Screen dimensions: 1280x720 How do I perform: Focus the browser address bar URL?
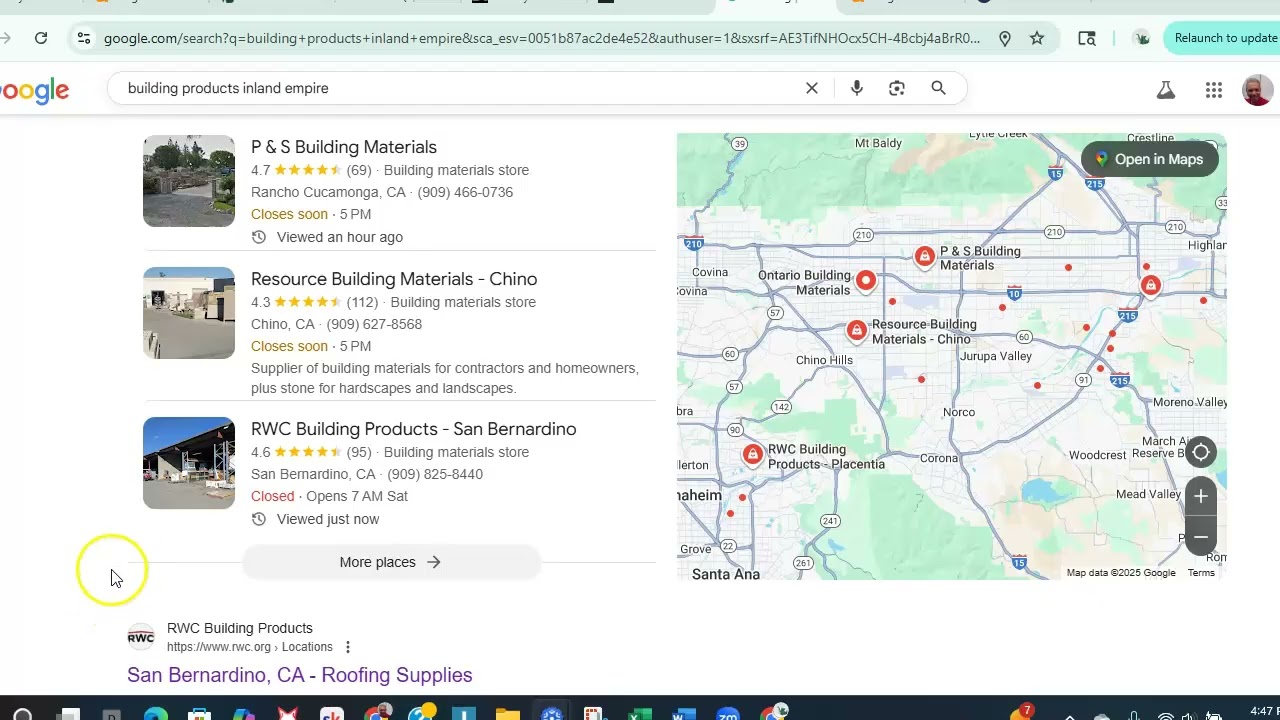click(x=542, y=38)
